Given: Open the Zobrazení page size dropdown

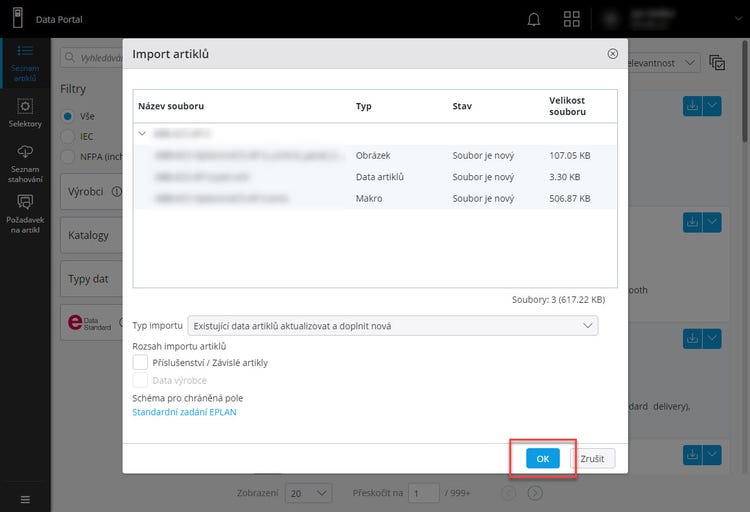Looking at the screenshot, I should tap(308, 493).
